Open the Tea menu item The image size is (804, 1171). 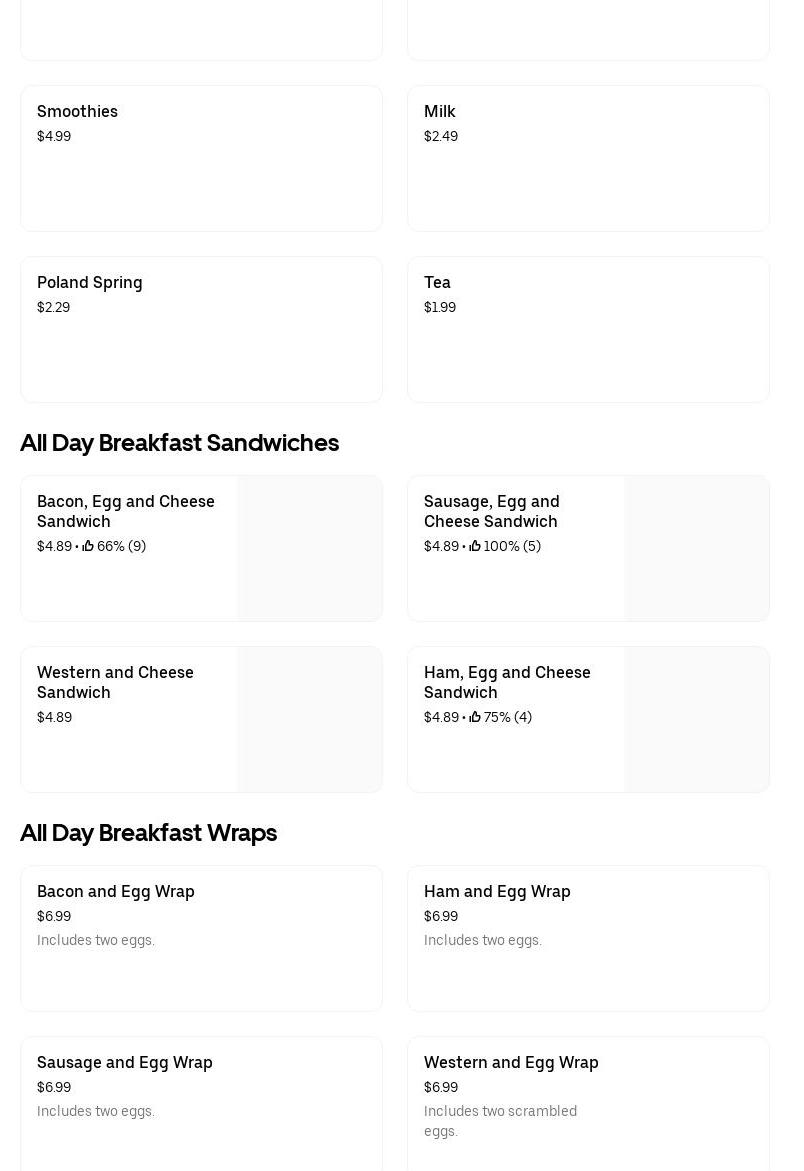pyautogui.click(x=438, y=282)
